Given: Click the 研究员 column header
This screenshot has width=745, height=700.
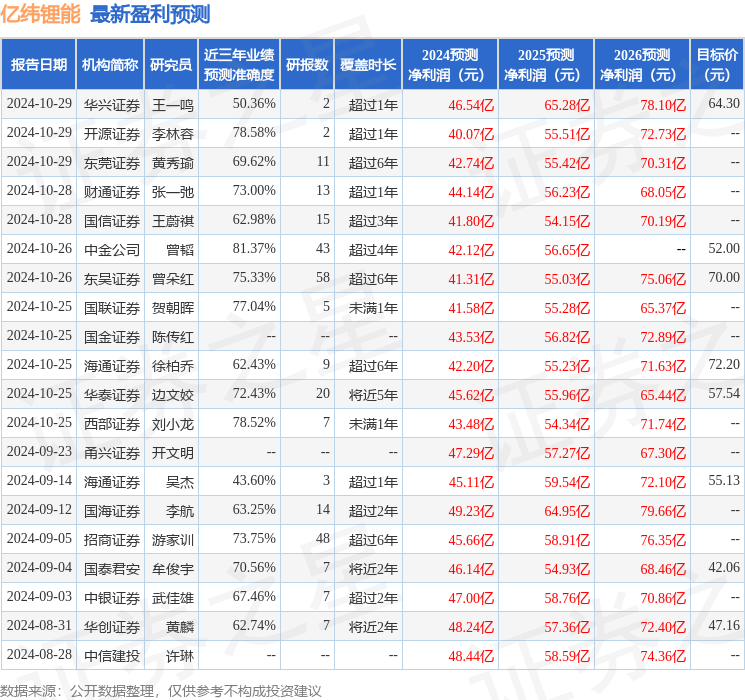Looking at the screenshot, I should (171, 65).
